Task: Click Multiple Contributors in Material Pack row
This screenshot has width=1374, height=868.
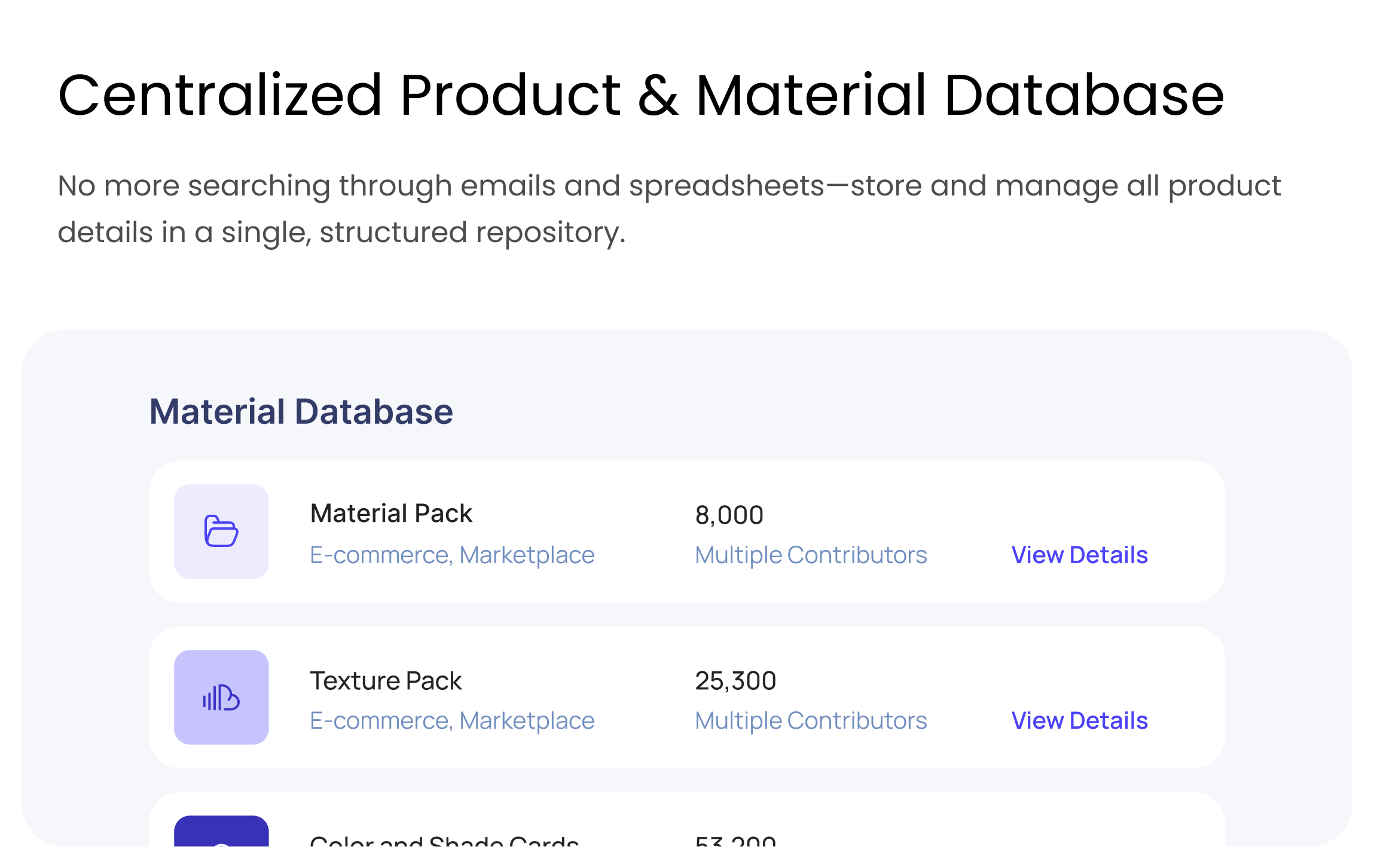Action: (811, 555)
